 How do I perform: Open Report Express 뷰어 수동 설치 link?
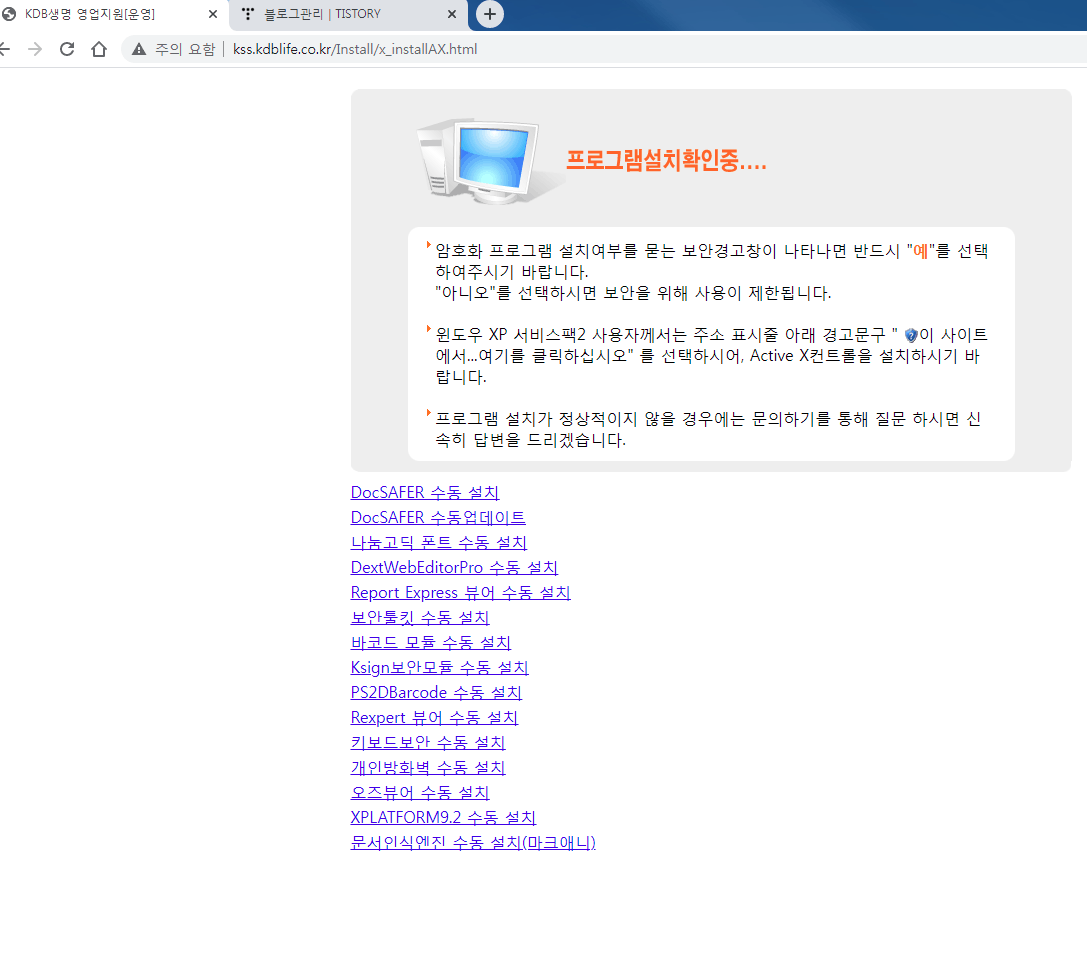[460, 593]
